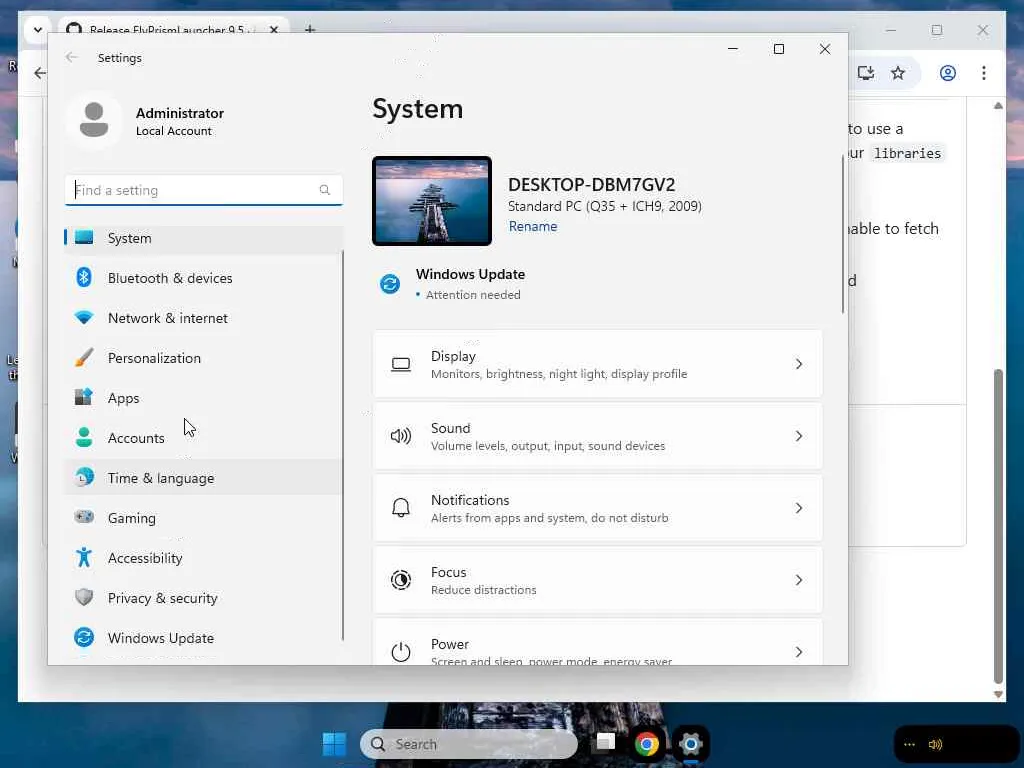Rename the PC via the Rename link

tap(533, 227)
